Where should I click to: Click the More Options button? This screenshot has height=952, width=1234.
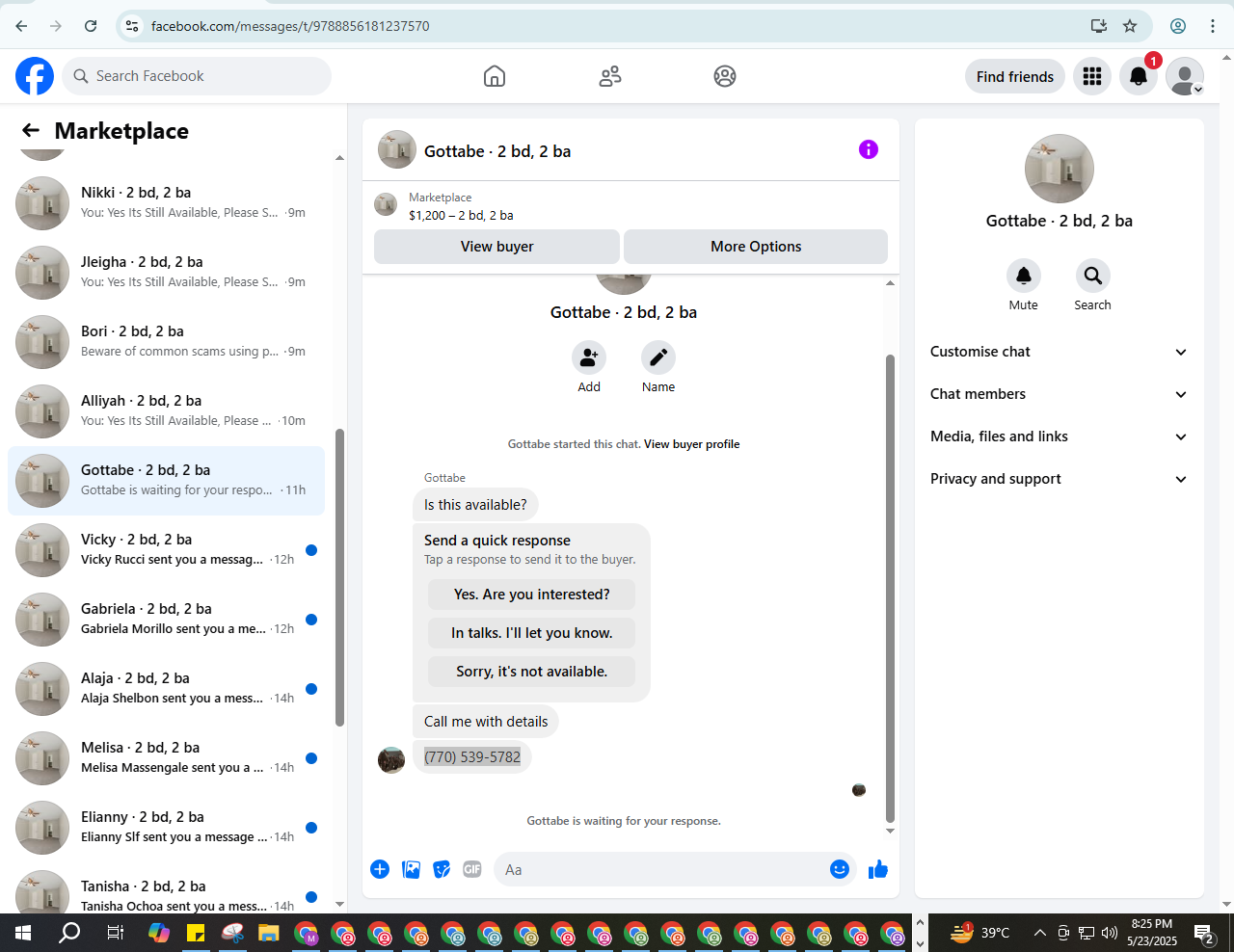pyautogui.click(x=756, y=247)
